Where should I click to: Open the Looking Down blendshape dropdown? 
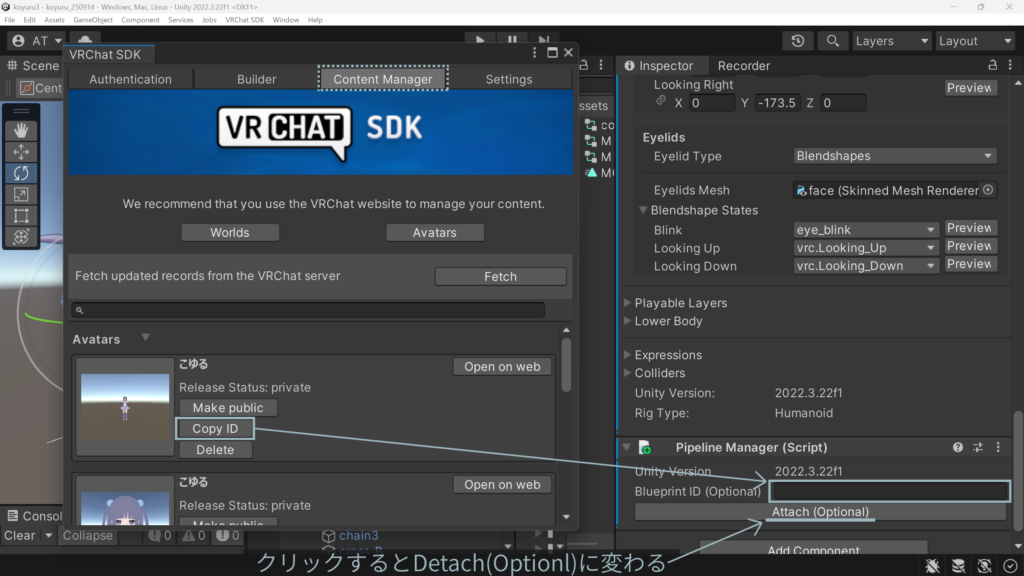click(x=865, y=266)
